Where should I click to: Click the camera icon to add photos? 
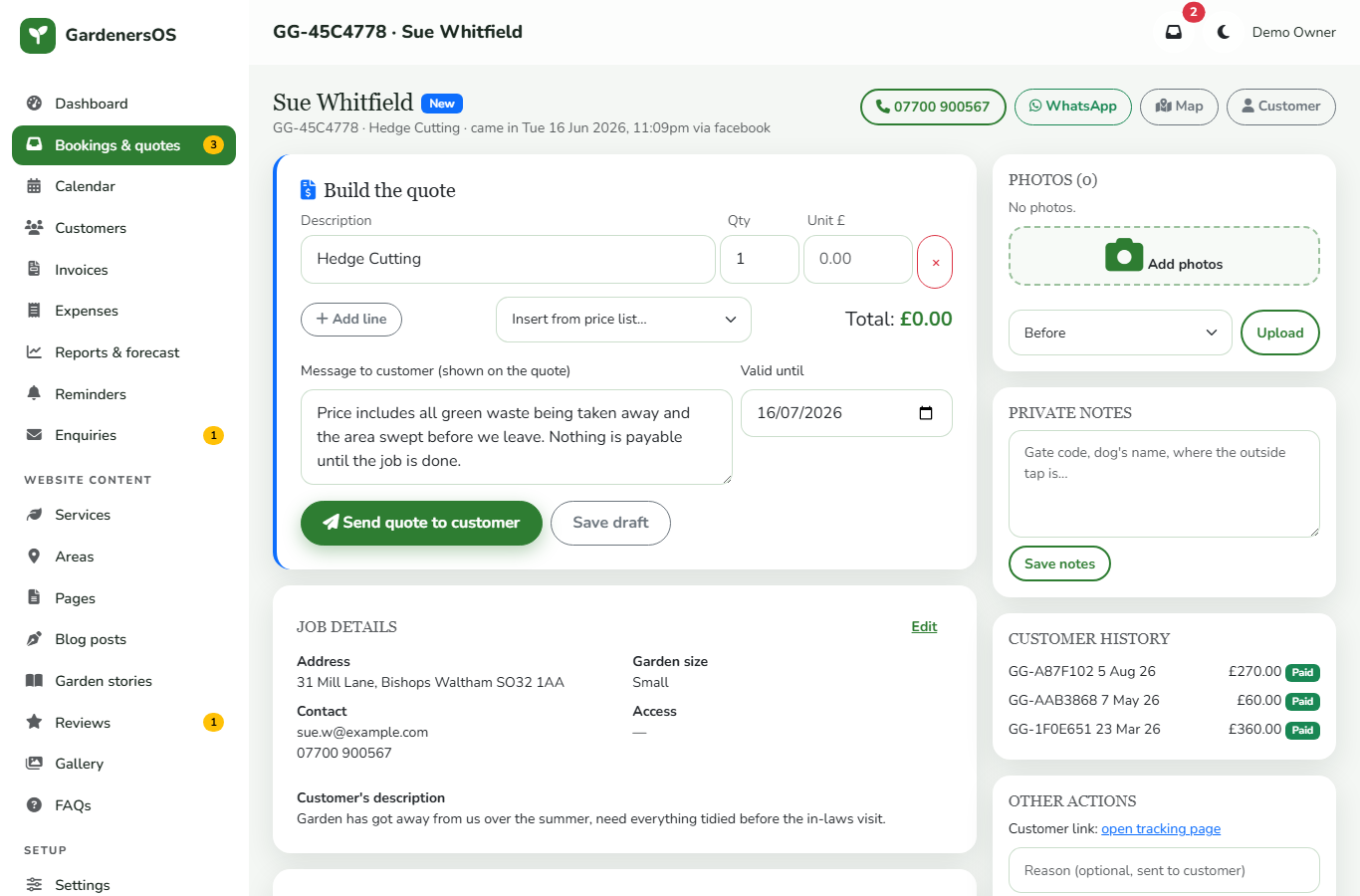(x=1124, y=256)
